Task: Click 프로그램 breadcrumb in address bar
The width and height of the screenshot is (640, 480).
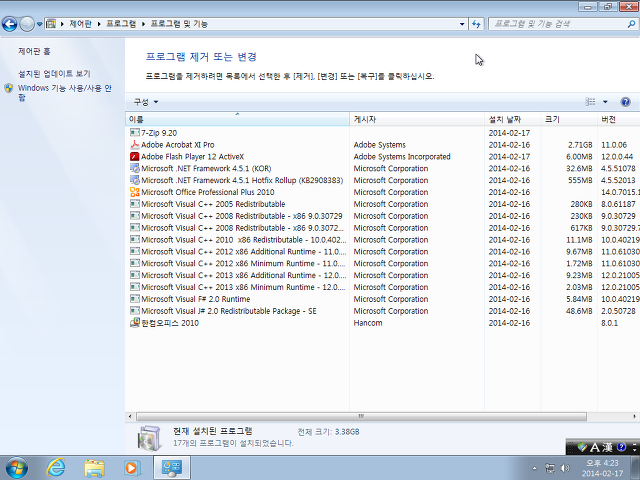Action: click(121, 24)
